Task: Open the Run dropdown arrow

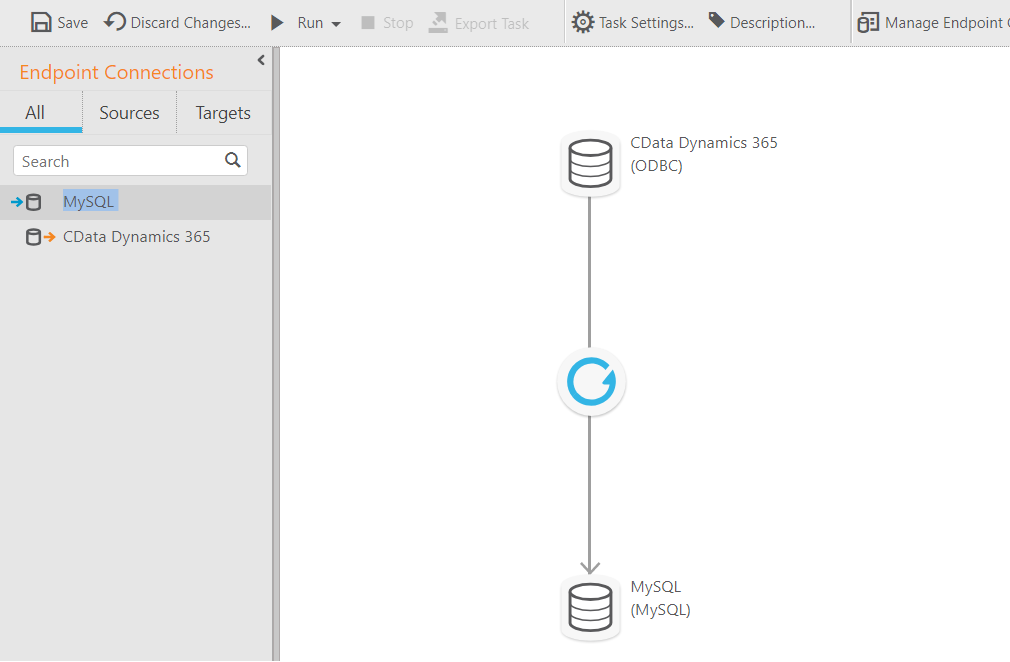Action: click(334, 22)
